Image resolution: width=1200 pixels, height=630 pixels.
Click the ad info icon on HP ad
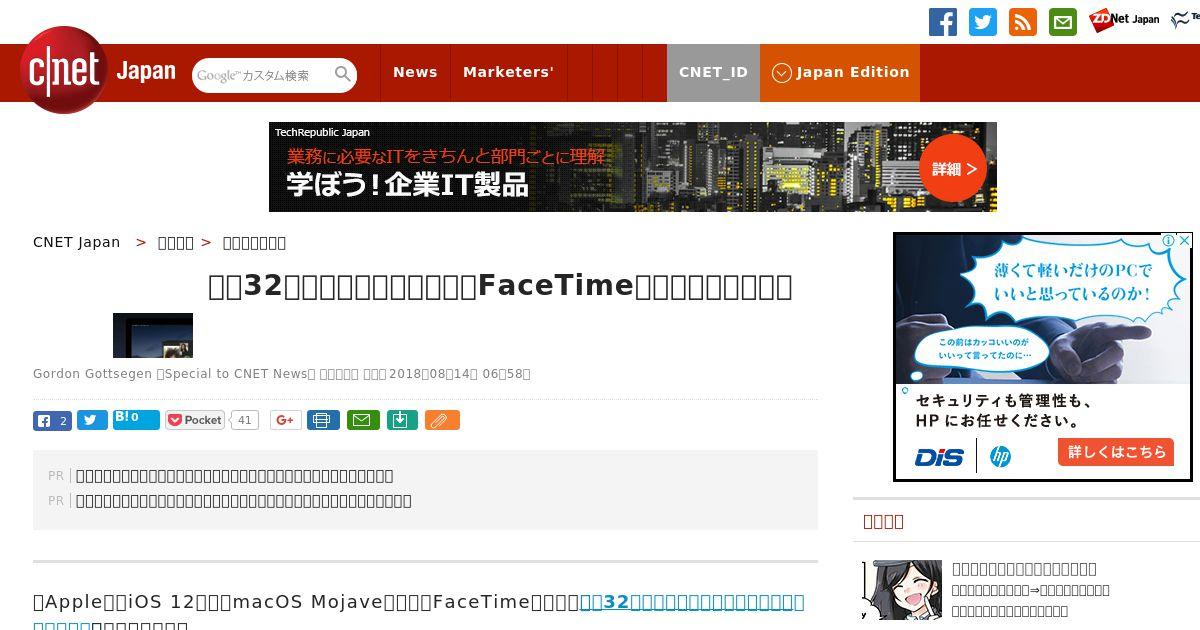pos(1168,241)
